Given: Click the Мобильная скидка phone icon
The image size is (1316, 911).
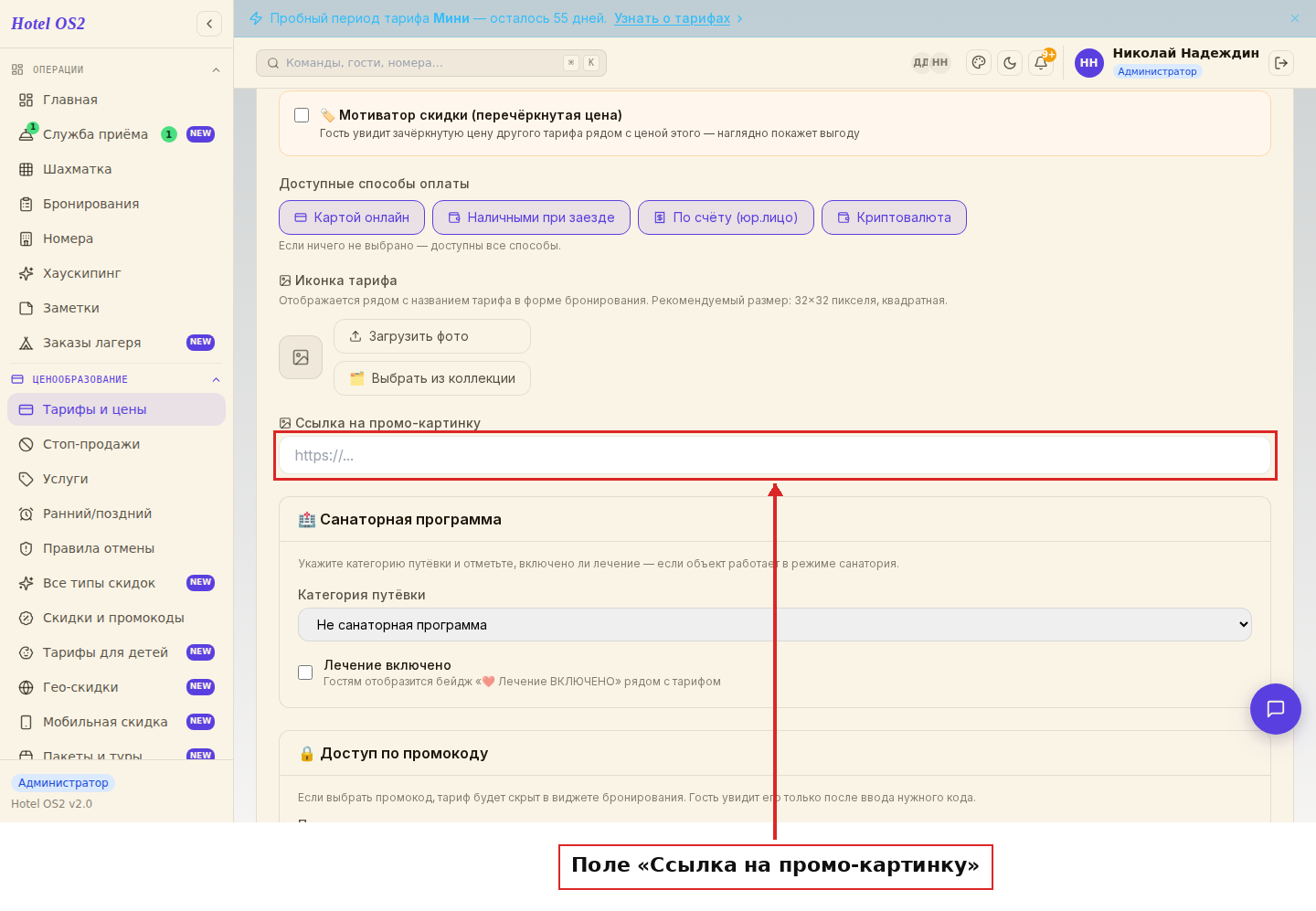Looking at the screenshot, I should (x=27, y=722).
